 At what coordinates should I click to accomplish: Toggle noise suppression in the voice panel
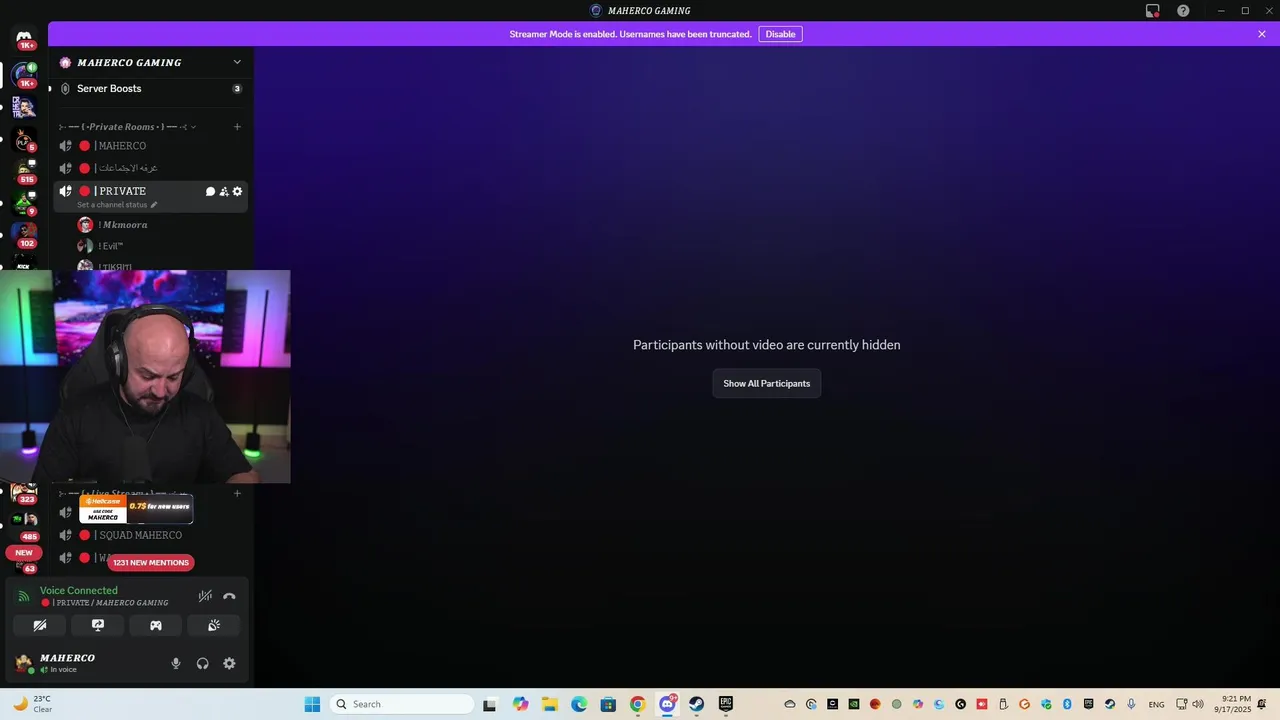point(205,596)
